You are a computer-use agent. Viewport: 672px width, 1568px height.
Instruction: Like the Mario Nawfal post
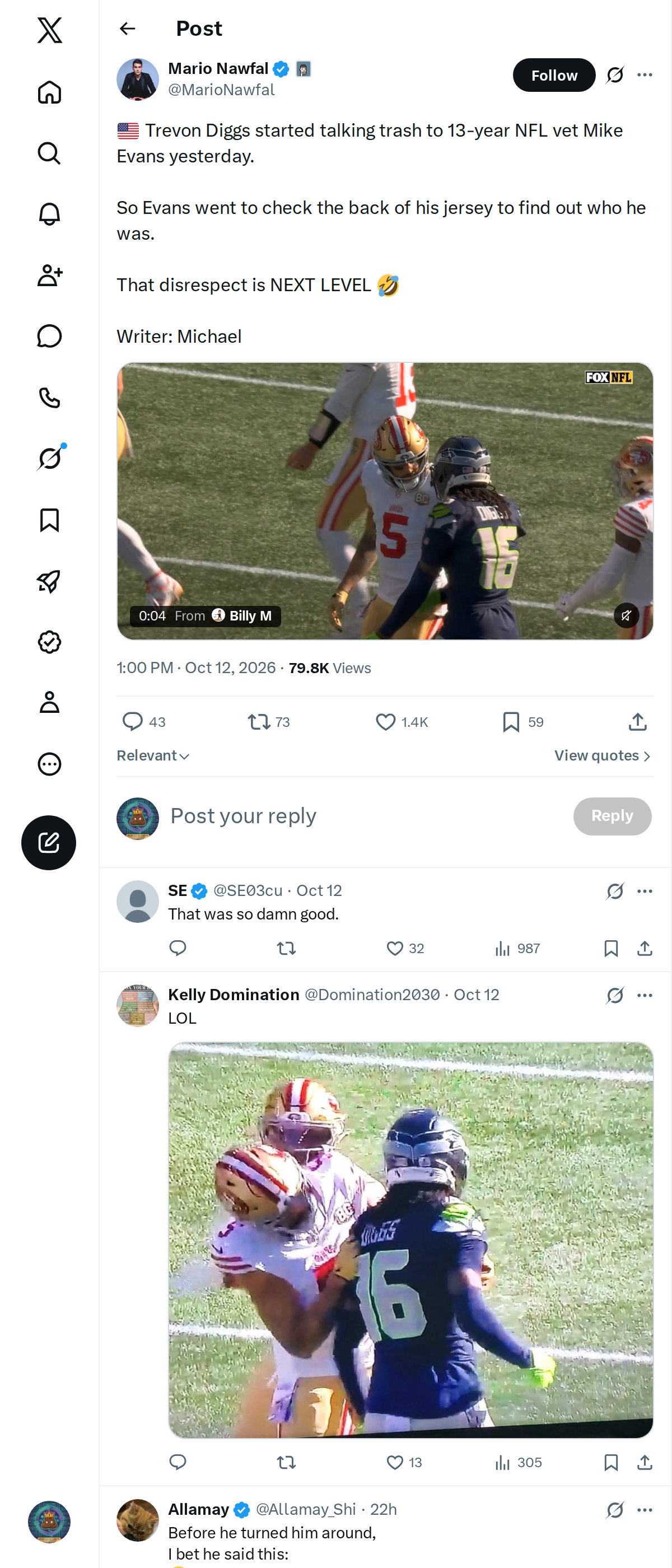(x=402, y=722)
